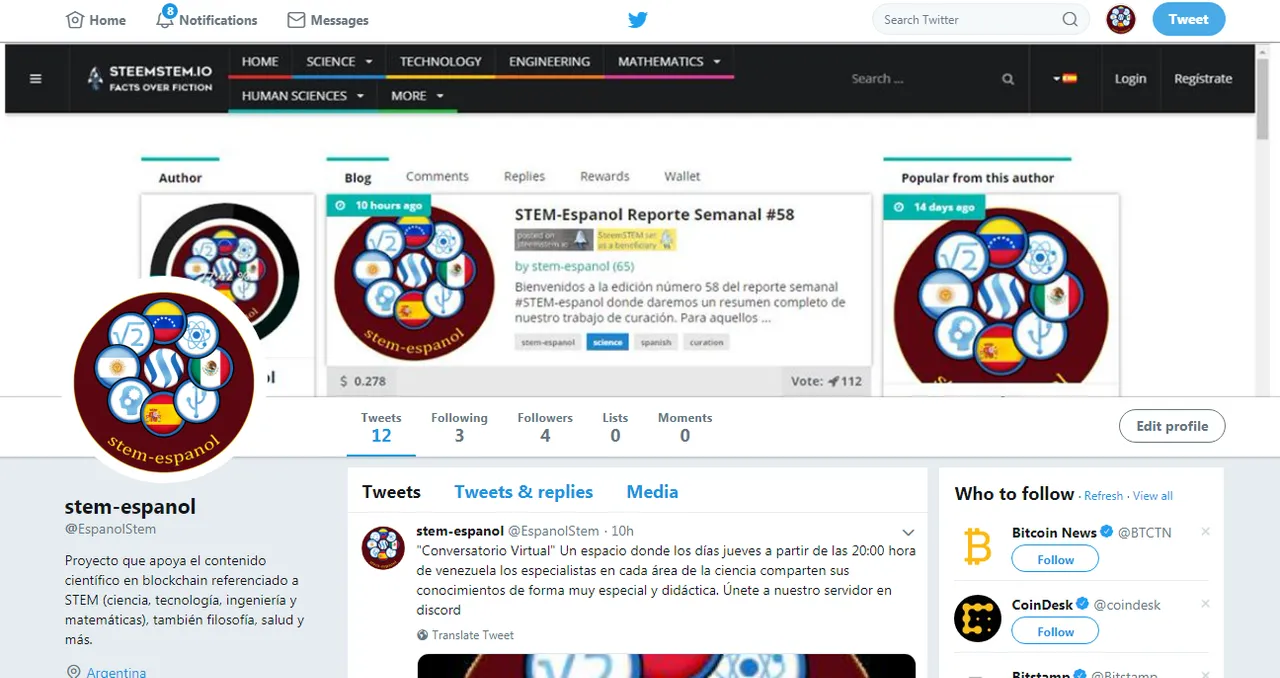Select the Tweets timeline heading
This screenshot has width=1280, height=678.
coord(391,492)
